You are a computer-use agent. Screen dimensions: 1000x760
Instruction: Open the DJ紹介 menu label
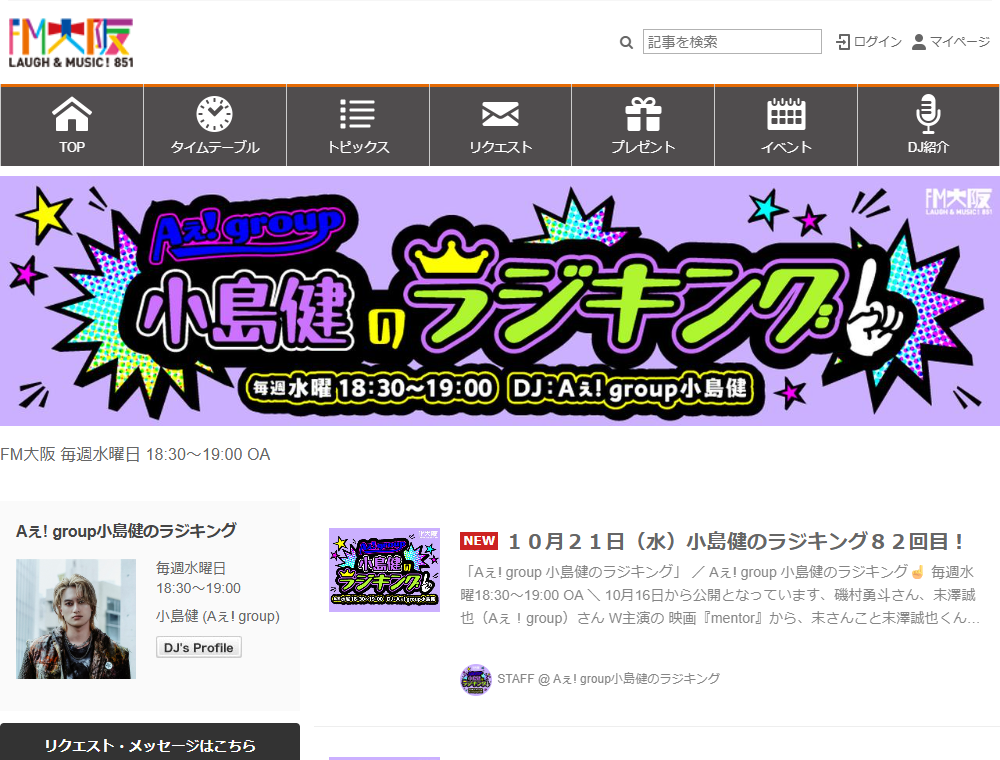[x=929, y=147]
